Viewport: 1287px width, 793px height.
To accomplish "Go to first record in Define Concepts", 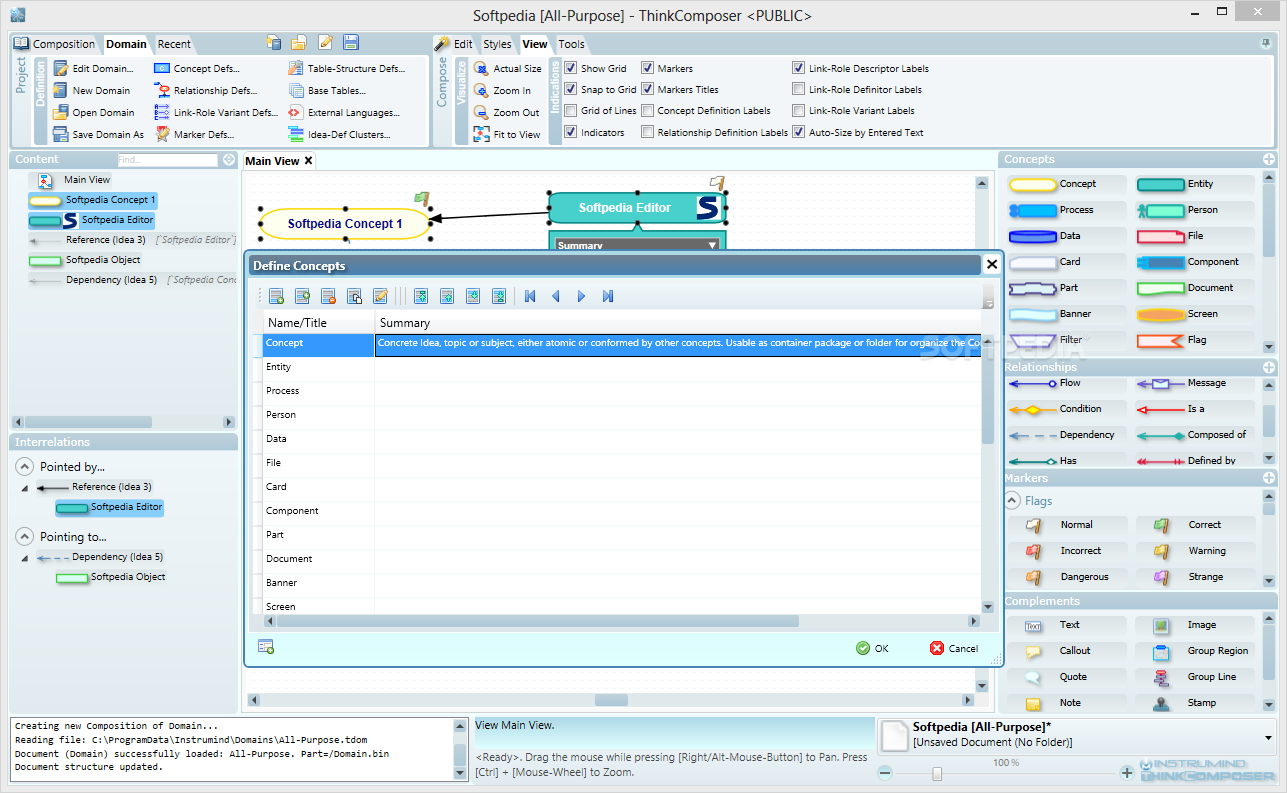I will click(530, 296).
